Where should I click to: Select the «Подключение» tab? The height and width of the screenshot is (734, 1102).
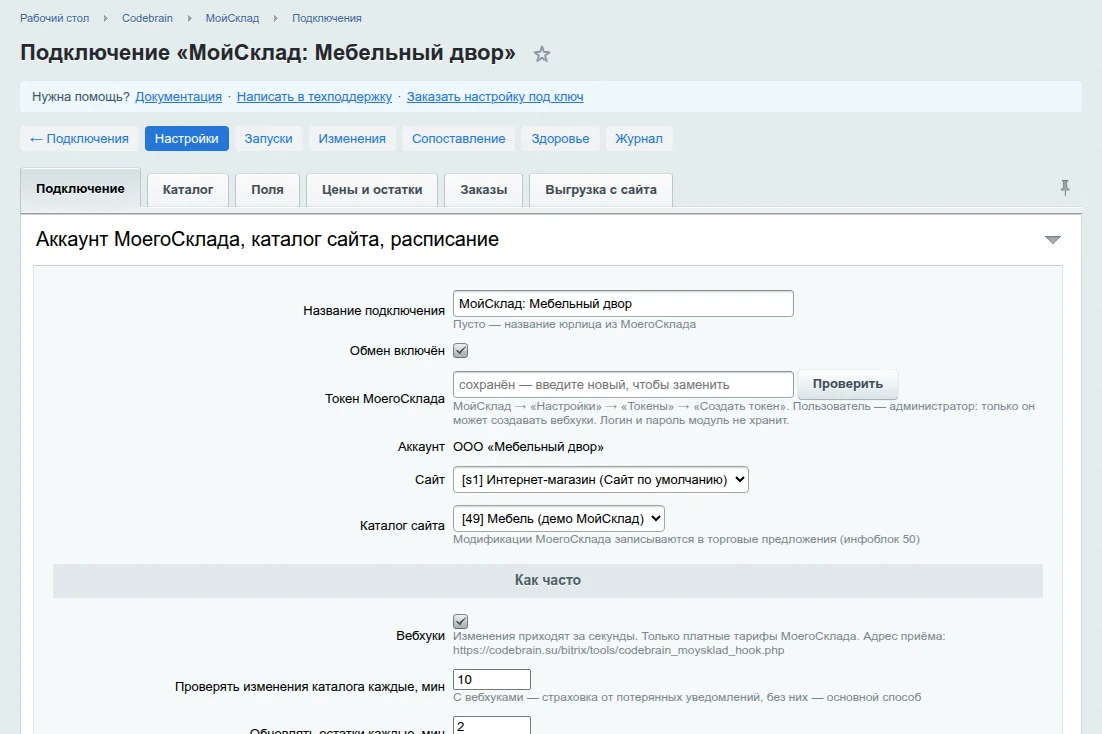(x=80, y=188)
